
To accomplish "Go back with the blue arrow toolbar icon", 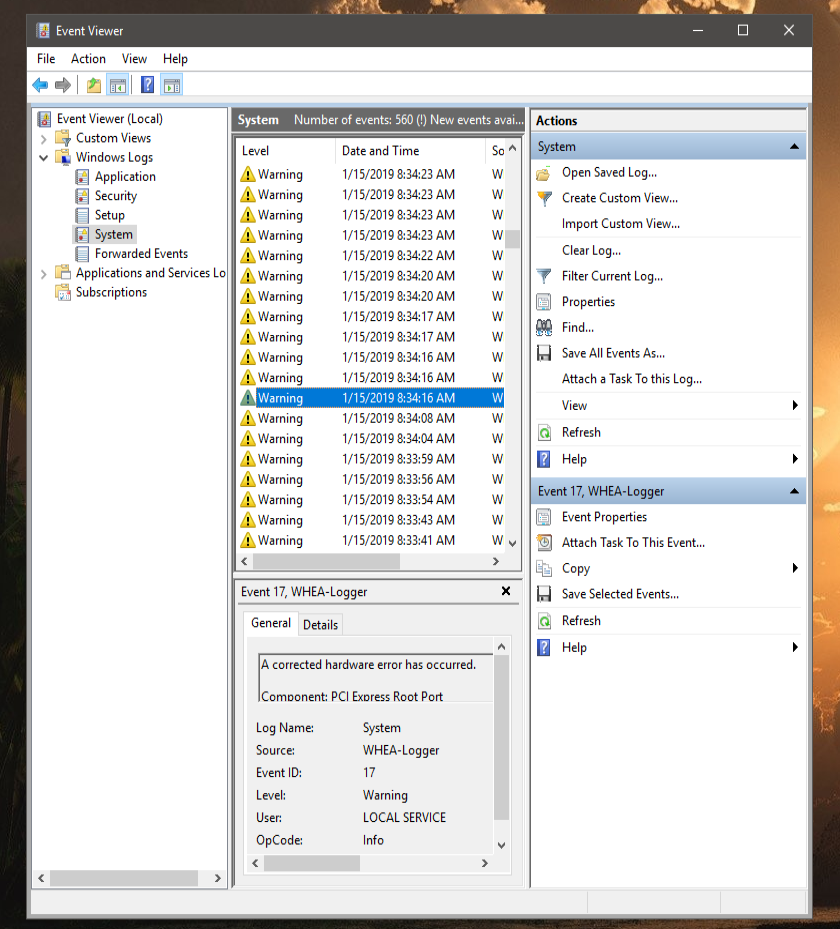I will (40, 85).
